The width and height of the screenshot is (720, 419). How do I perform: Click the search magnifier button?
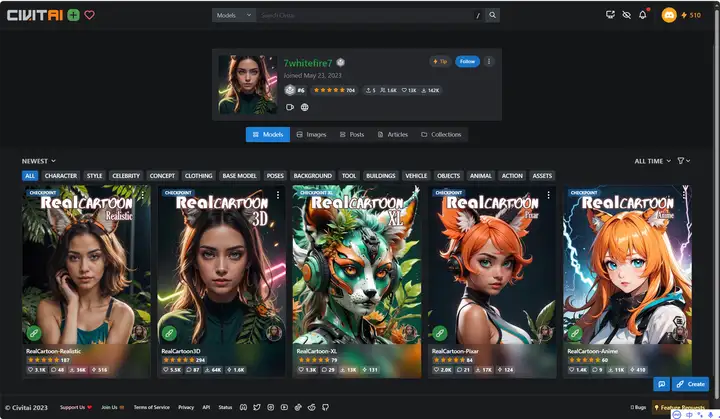click(492, 15)
